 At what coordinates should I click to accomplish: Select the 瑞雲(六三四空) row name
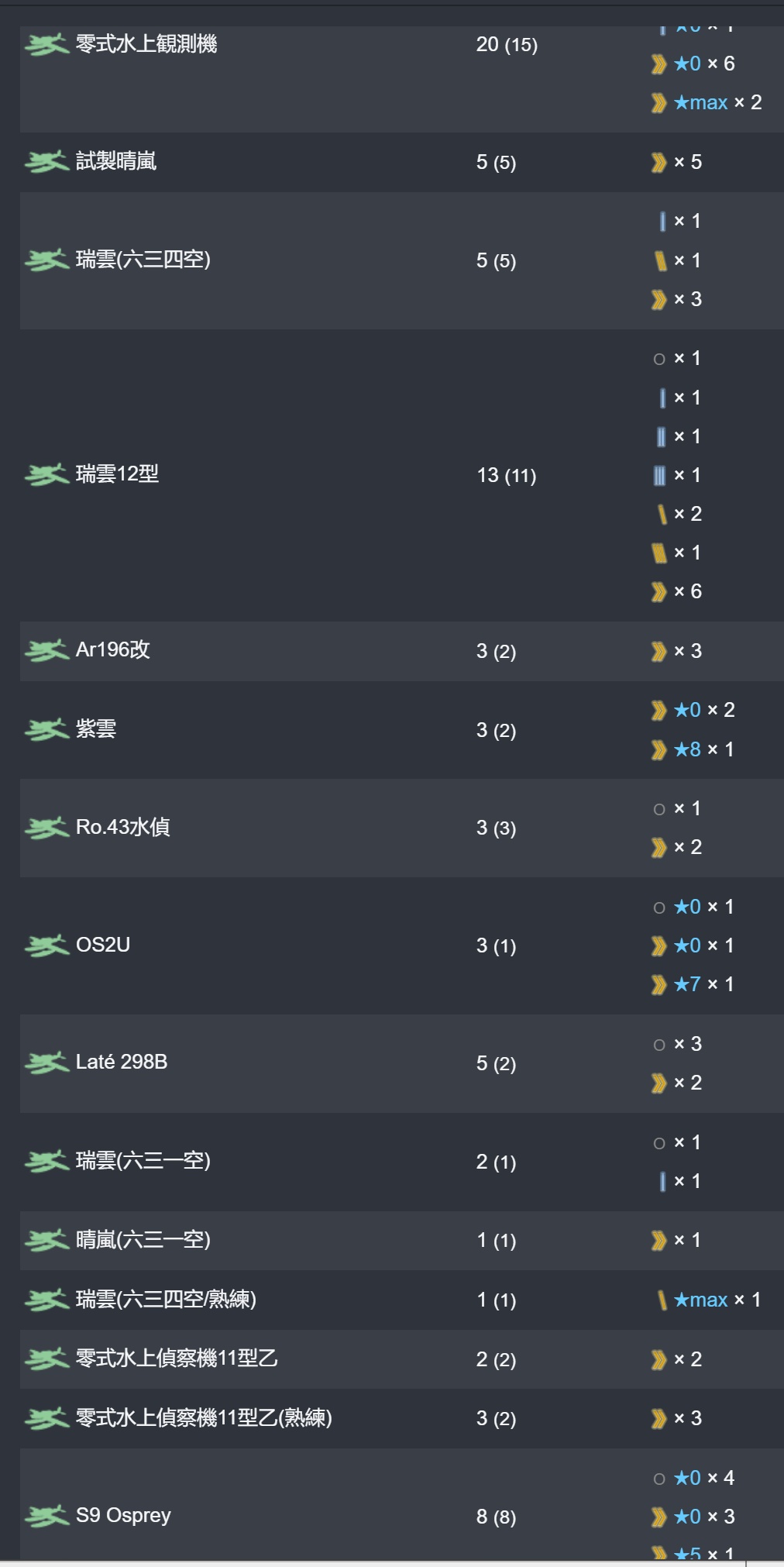(x=143, y=260)
